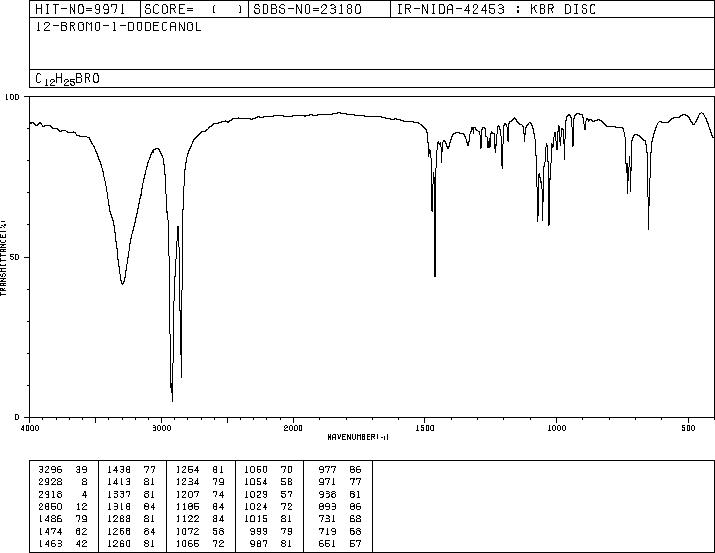Click the 999 peak table entry
This screenshot has width=715, height=553.
point(272,531)
